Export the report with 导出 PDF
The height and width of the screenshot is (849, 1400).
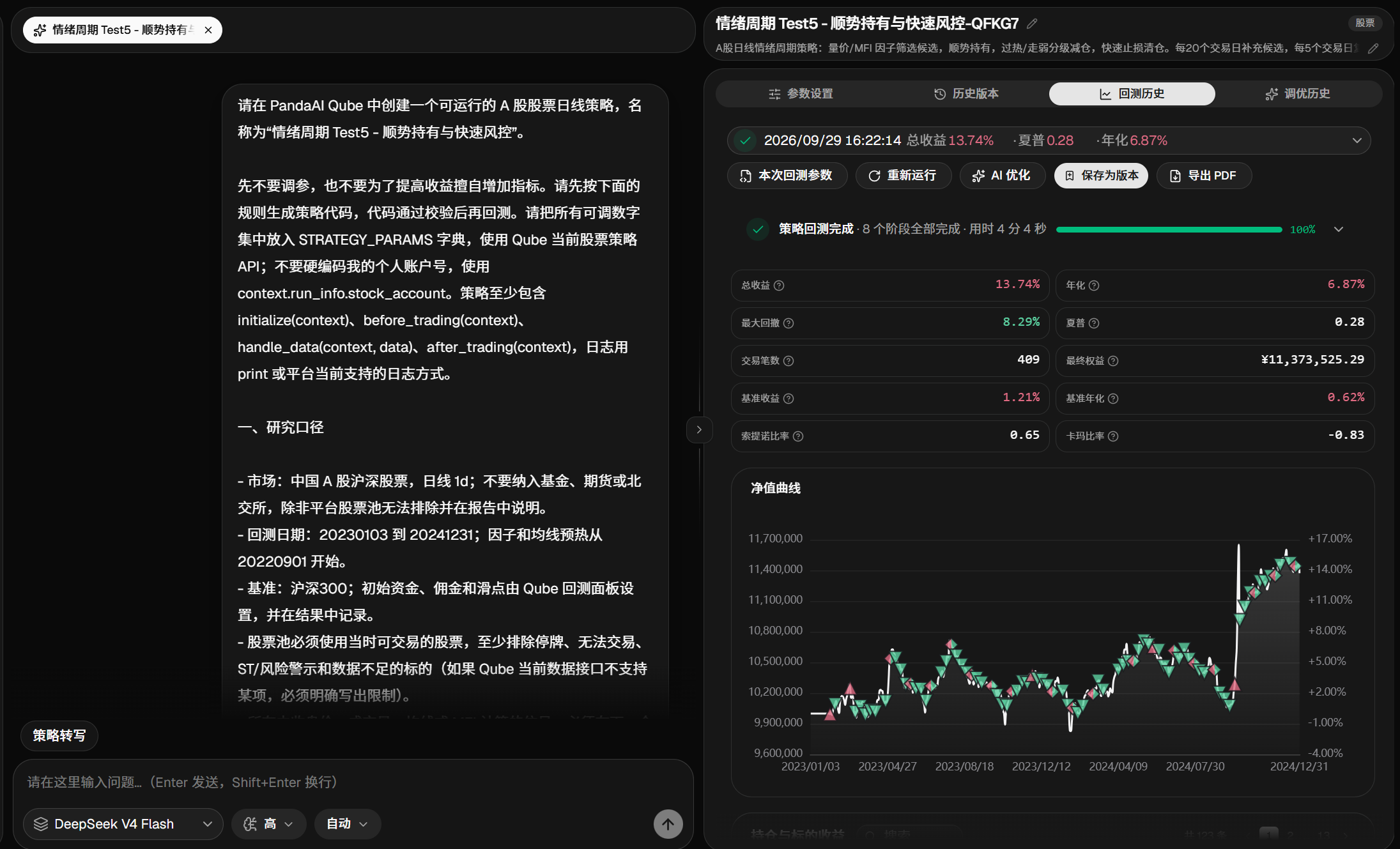[1204, 176]
